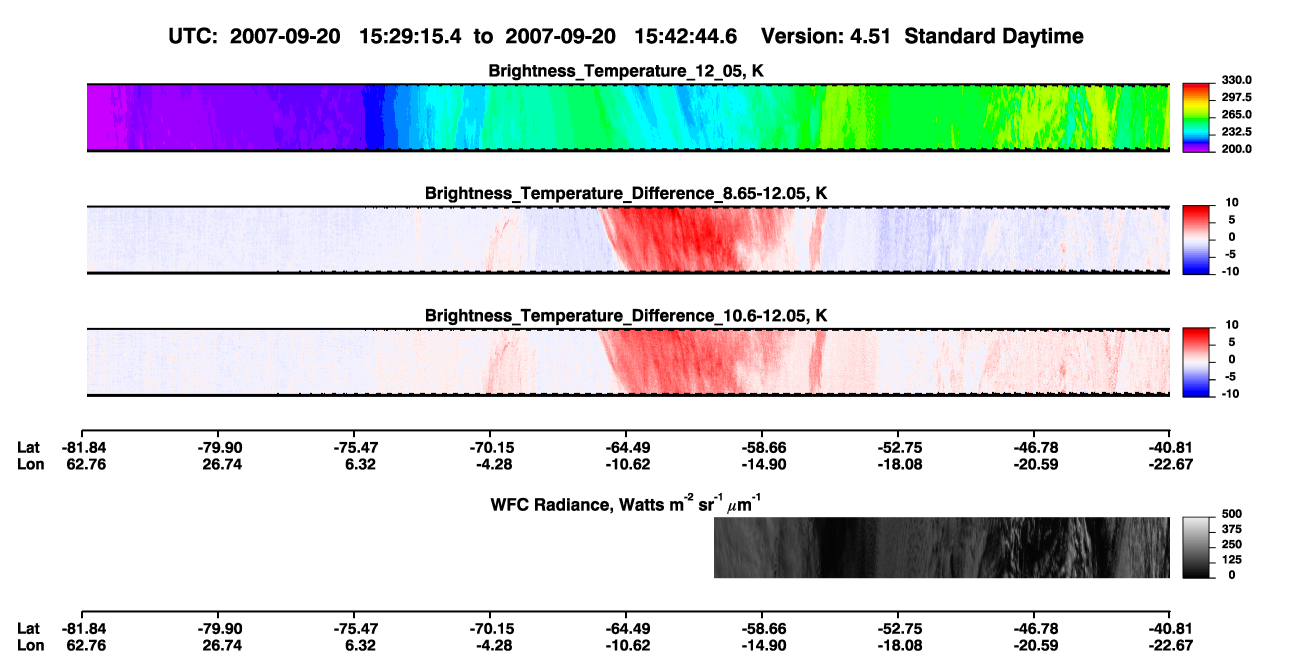The image size is (1300, 667).
Task: Click longitude '-4.28' on the lower axis
Action: [x=490, y=644]
